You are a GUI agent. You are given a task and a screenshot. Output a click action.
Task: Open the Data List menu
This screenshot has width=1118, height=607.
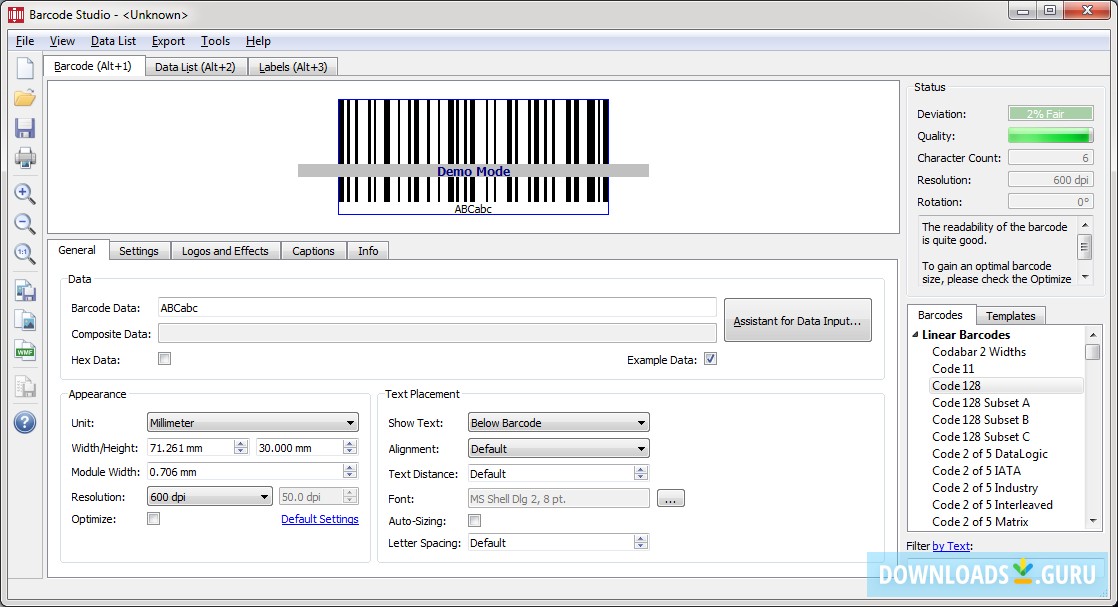pos(113,41)
